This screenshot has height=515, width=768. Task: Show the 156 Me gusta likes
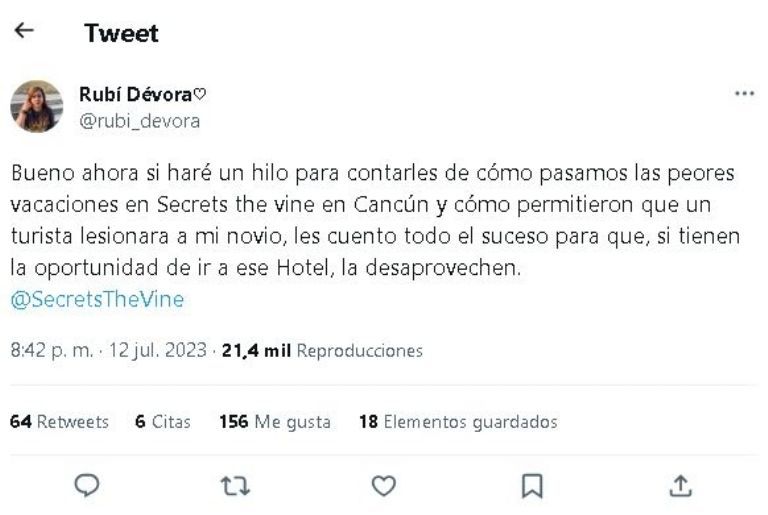(x=275, y=421)
